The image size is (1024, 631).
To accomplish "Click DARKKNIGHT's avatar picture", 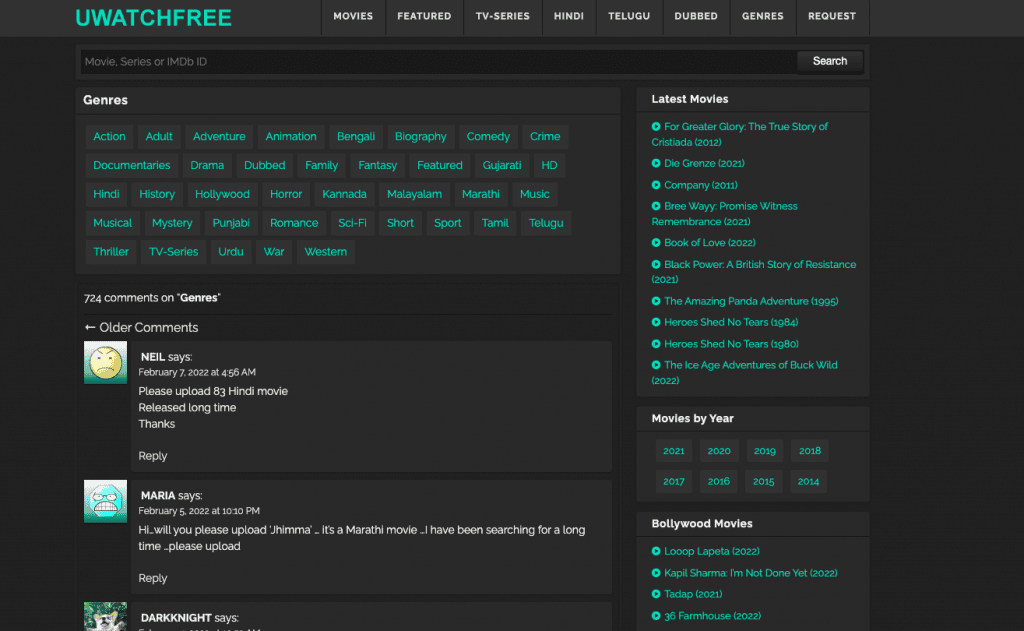I will (x=105, y=616).
